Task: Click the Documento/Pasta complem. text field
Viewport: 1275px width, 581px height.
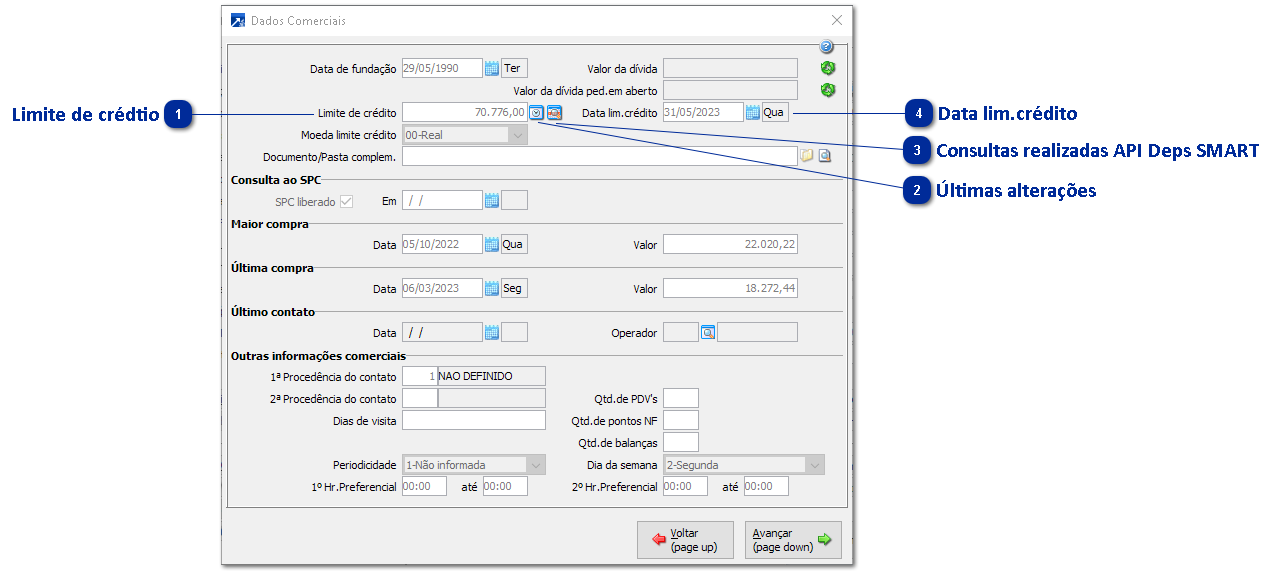Action: 599,156
